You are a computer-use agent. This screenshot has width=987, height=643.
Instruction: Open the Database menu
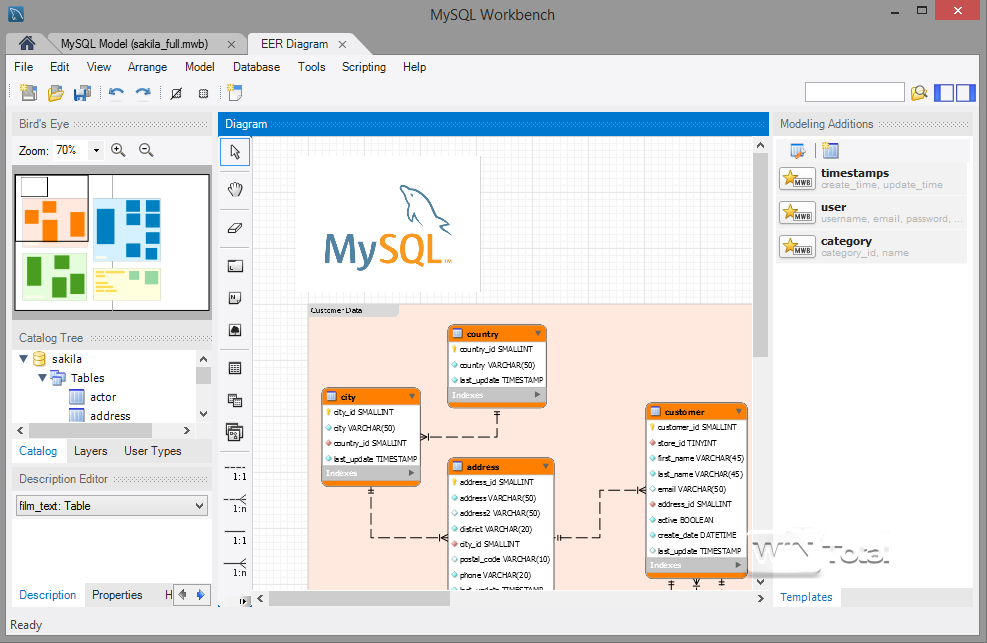(256, 67)
